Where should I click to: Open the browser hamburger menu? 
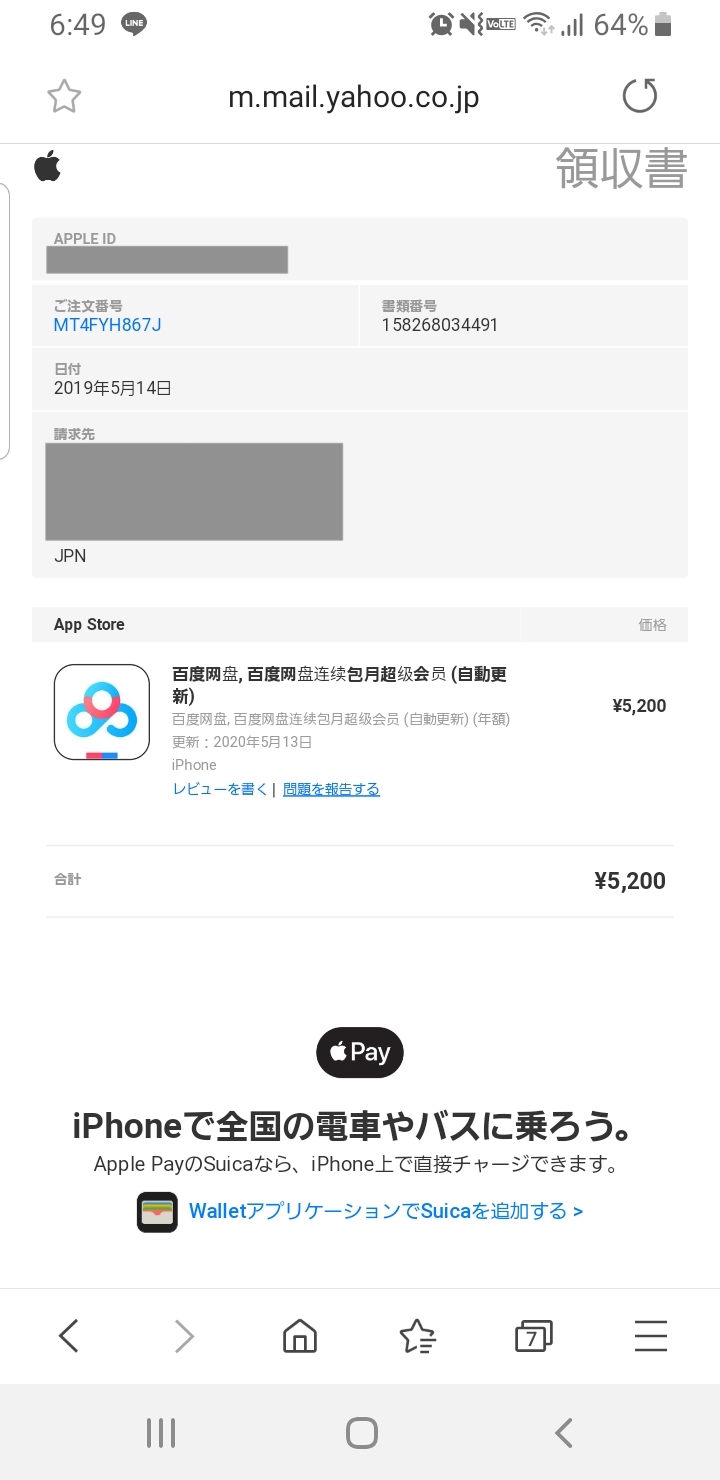650,1336
